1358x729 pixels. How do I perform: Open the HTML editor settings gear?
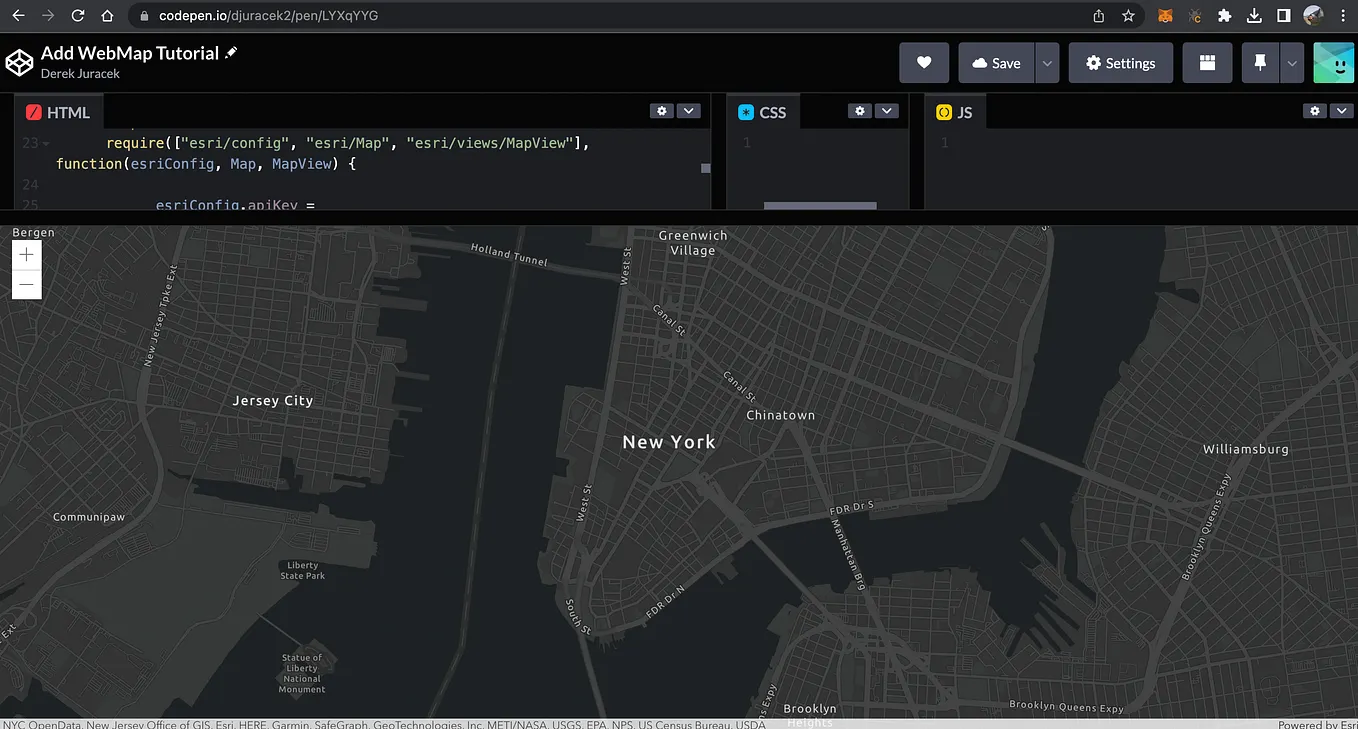661,110
